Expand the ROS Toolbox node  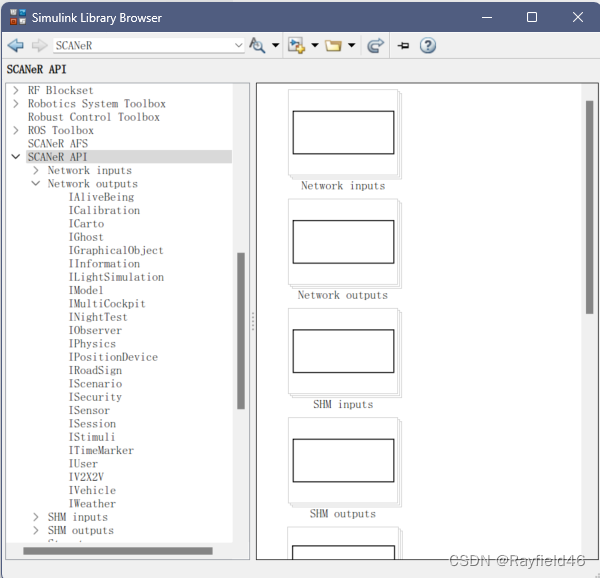coord(16,130)
